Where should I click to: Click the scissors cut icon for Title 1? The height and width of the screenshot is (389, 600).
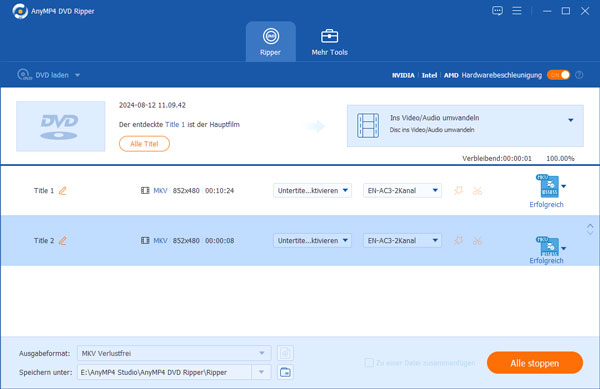[477, 190]
